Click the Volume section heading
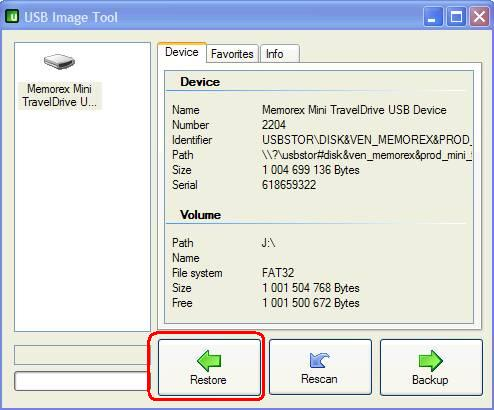Viewport: 494px width, 410px height. point(200,215)
